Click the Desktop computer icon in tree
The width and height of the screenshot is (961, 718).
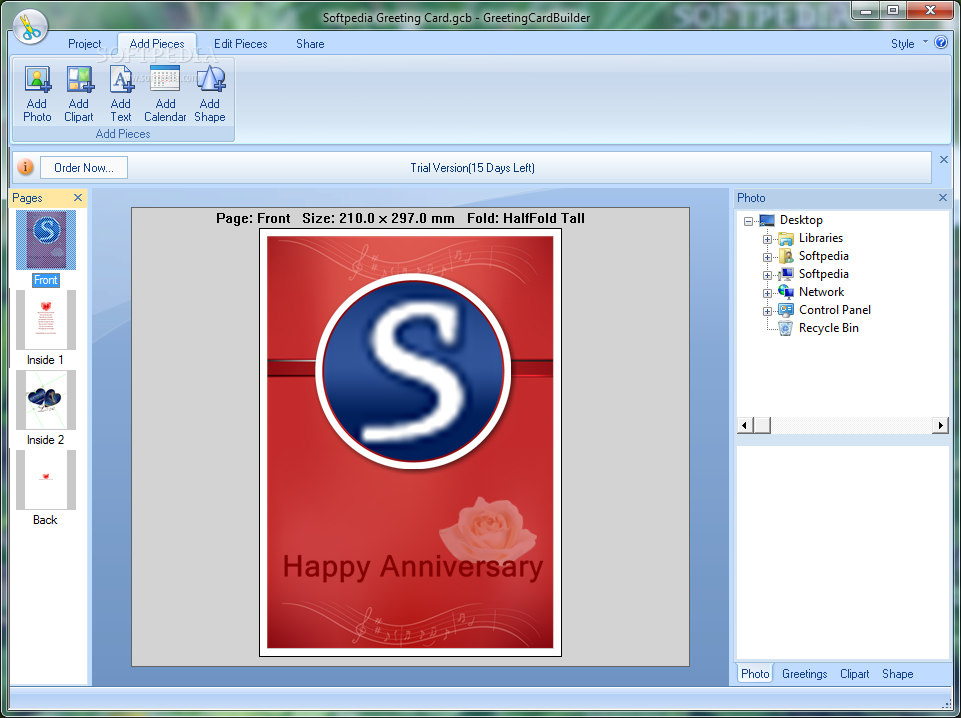(x=767, y=220)
